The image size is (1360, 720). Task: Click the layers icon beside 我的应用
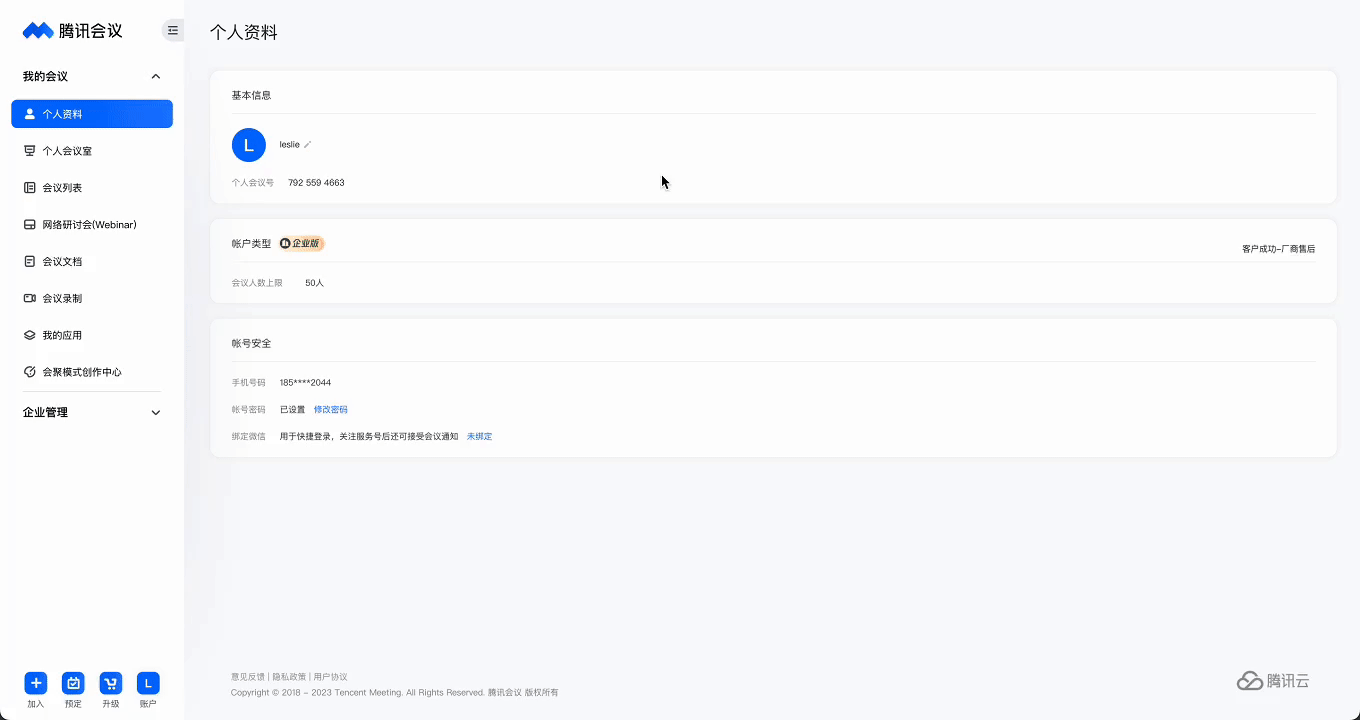pos(30,336)
